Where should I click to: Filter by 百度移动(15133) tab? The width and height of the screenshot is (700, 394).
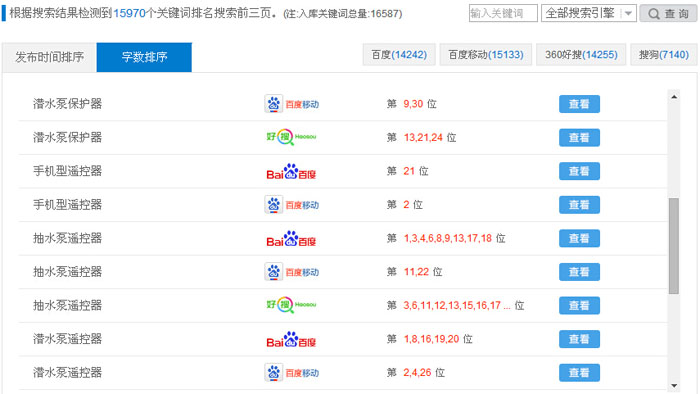(x=486, y=54)
